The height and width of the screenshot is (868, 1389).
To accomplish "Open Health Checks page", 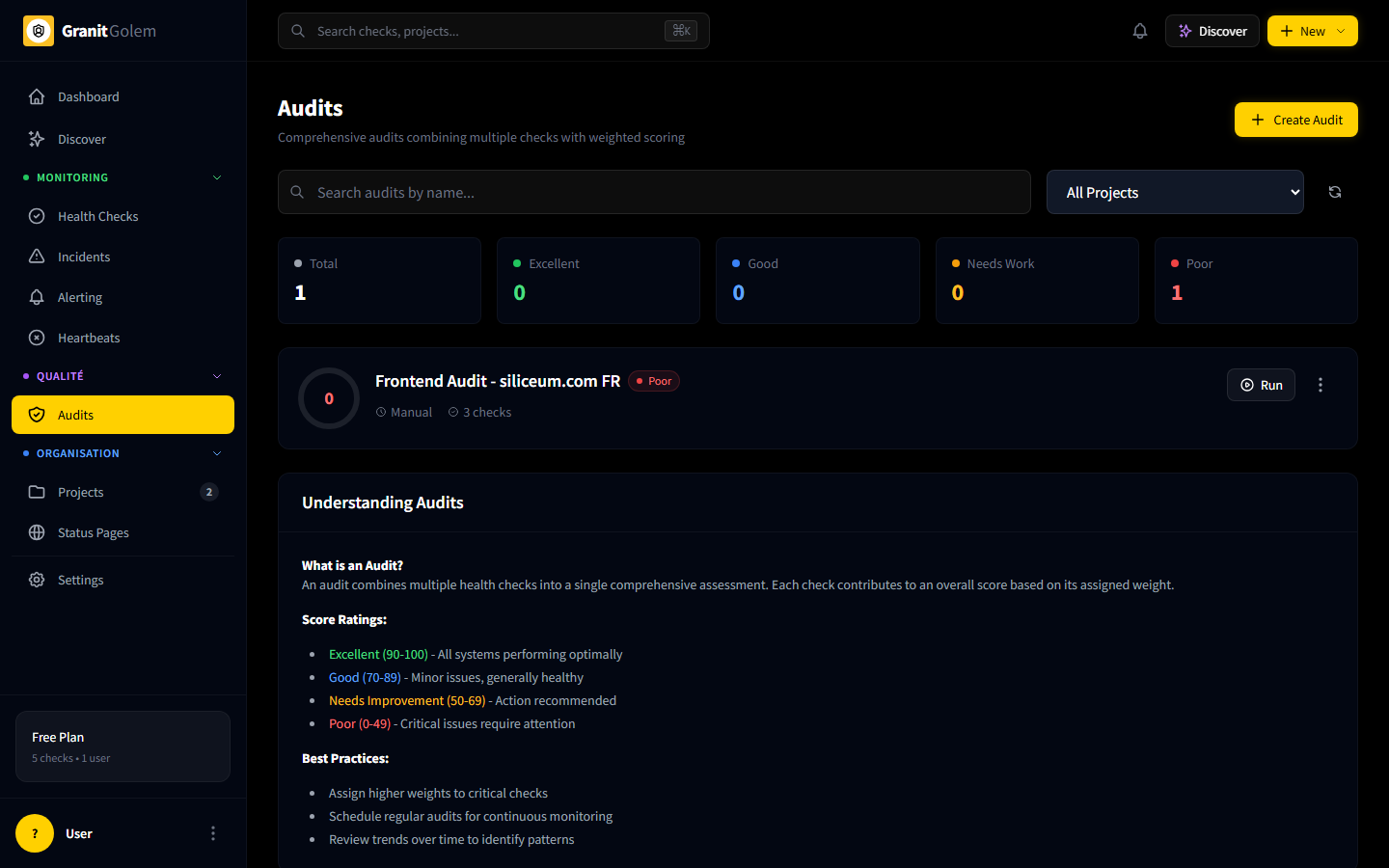I will pos(123,216).
